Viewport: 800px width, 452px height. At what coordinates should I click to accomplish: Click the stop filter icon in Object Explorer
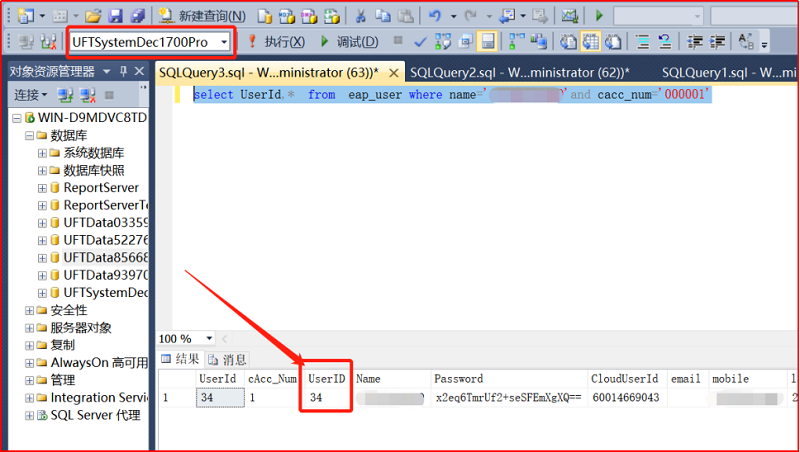coord(109,95)
